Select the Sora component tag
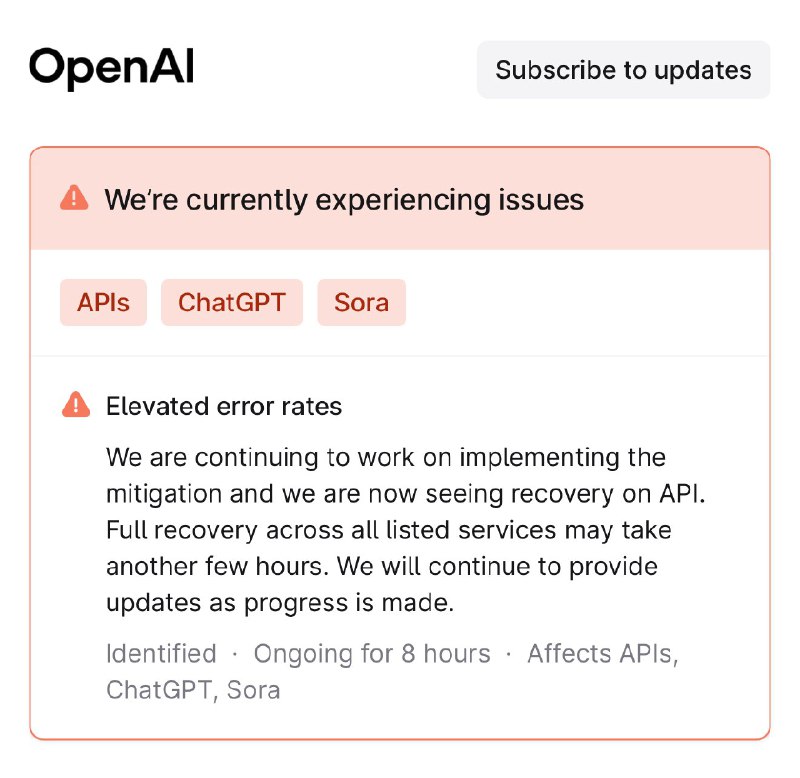The height and width of the screenshot is (778, 800). (361, 303)
